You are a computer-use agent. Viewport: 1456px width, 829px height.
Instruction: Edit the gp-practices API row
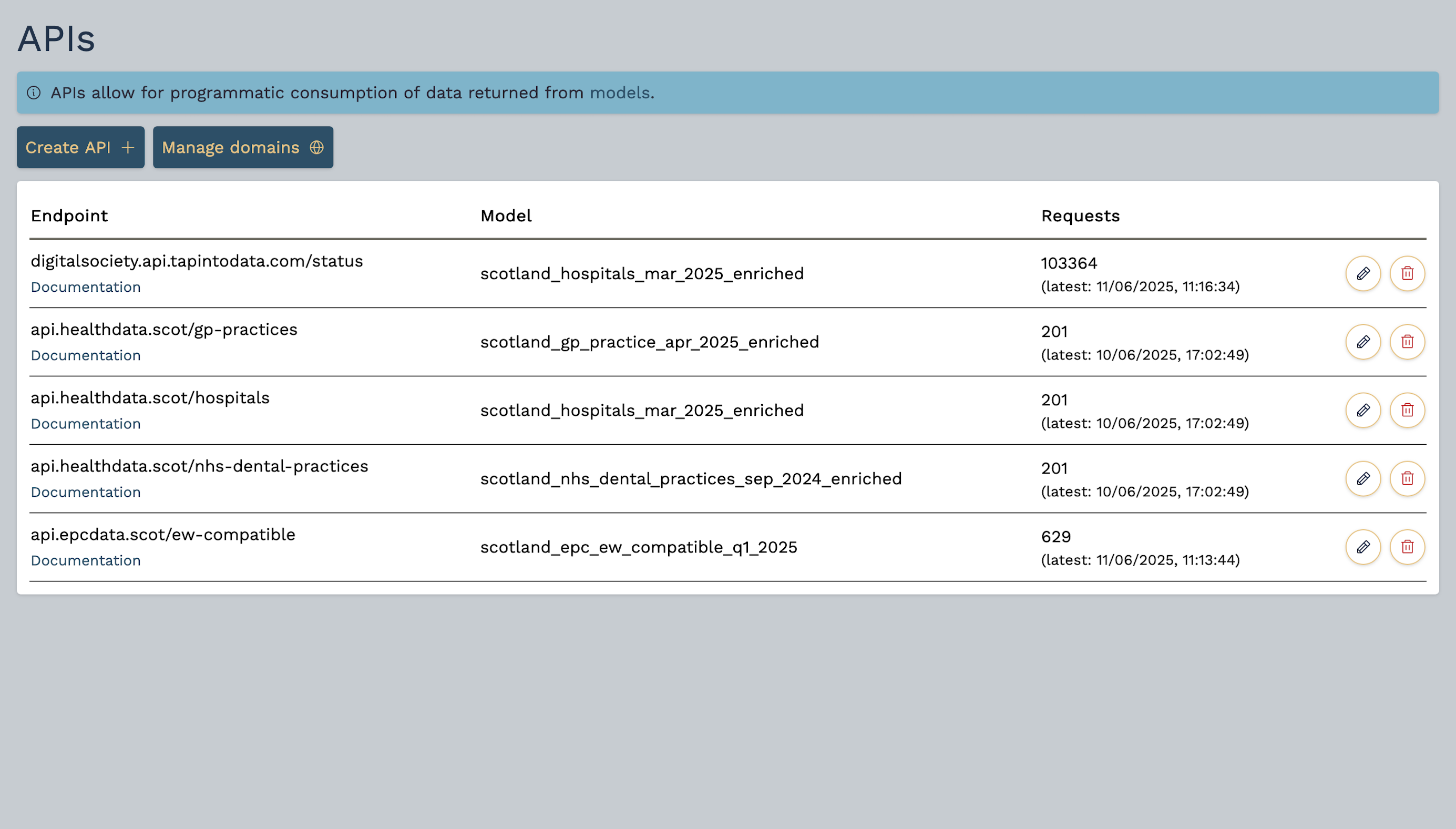tap(1362, 342)
